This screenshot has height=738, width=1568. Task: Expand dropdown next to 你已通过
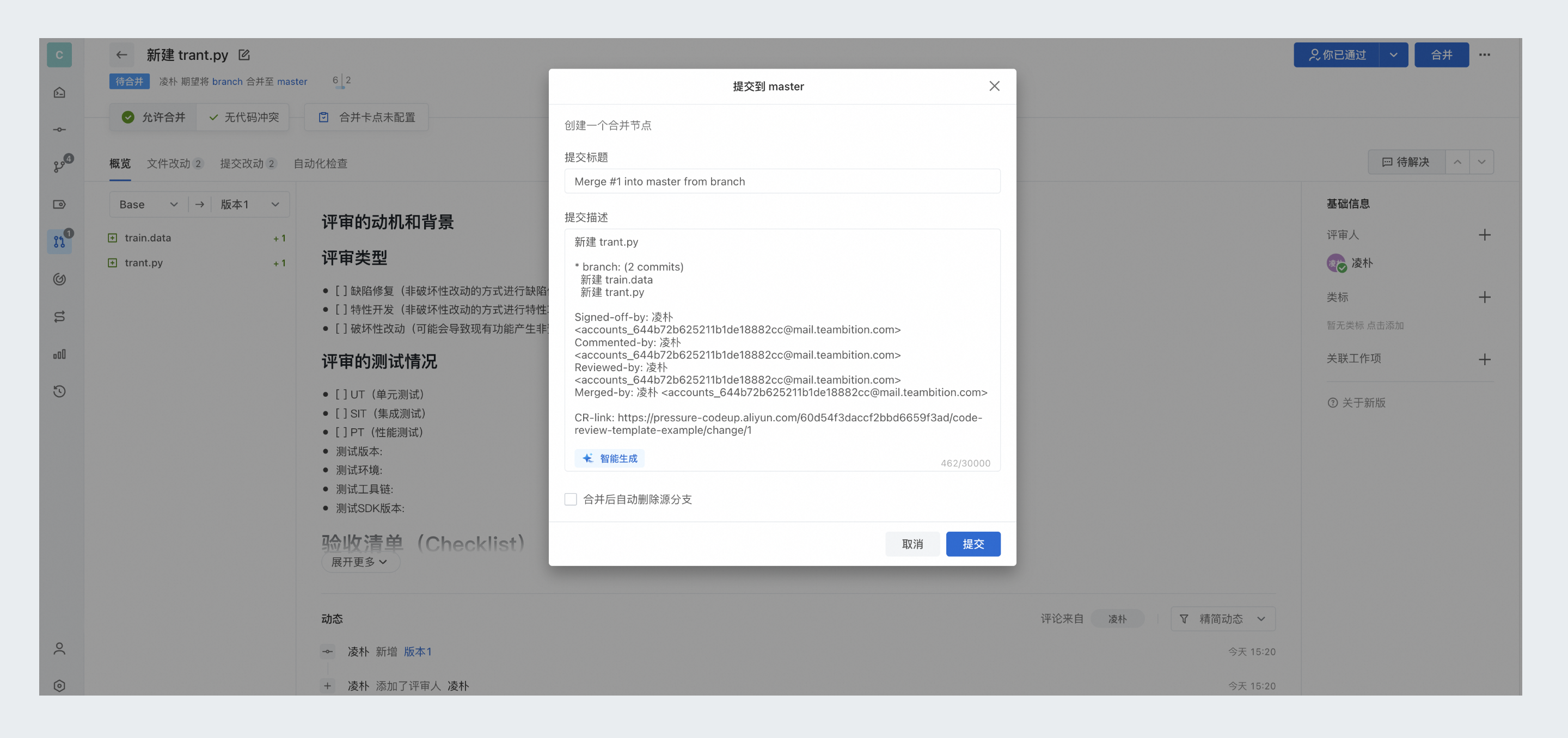click(1393, 55)
